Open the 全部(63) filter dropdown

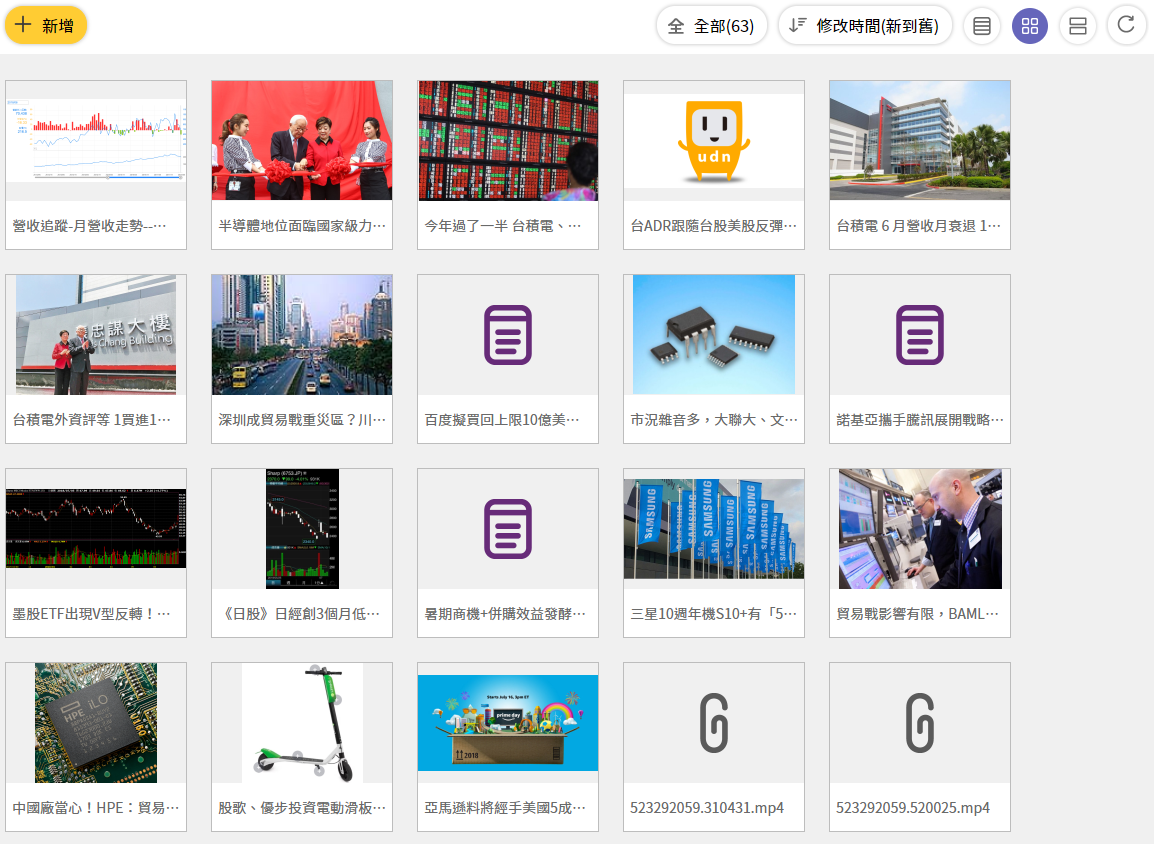point(711,26)
